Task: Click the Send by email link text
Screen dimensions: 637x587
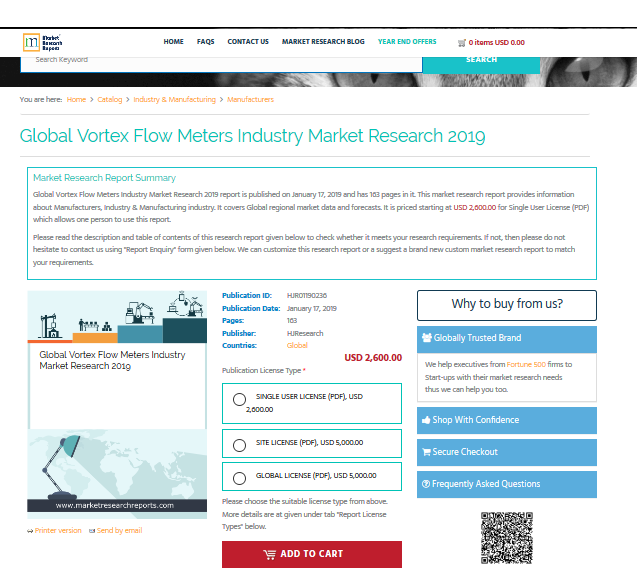Action: 119,531
